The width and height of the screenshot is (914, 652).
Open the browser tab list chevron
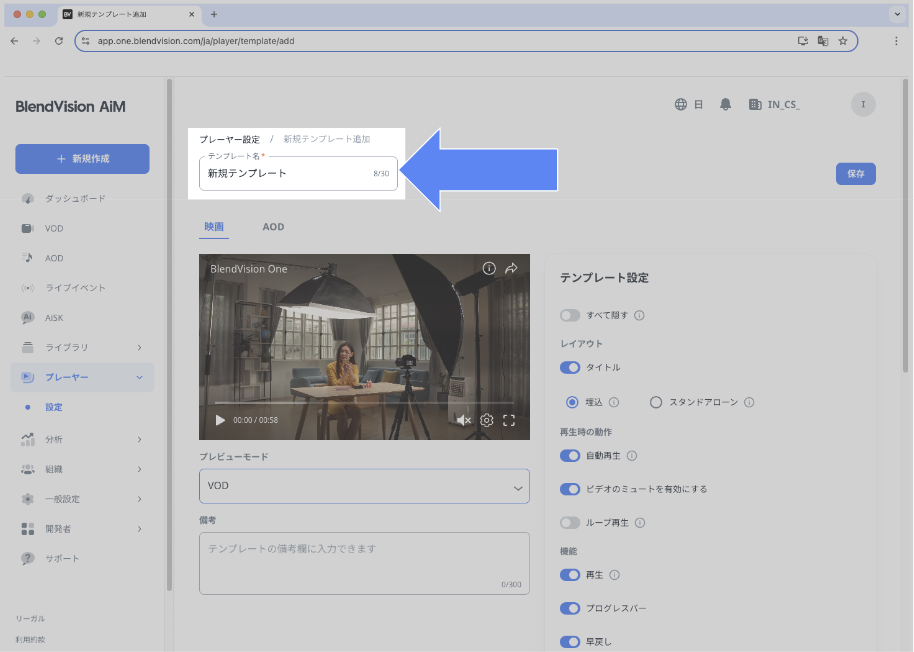coord(897,14)
